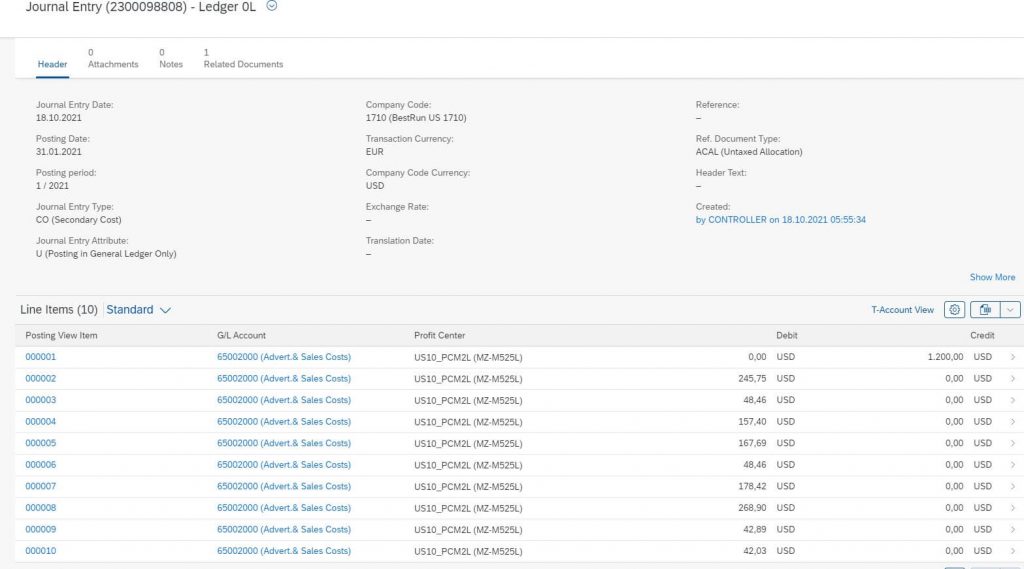This screenshot has width=1024, height=569.
Task: Click navigation arrow of row 000002
Action: 1013,378
